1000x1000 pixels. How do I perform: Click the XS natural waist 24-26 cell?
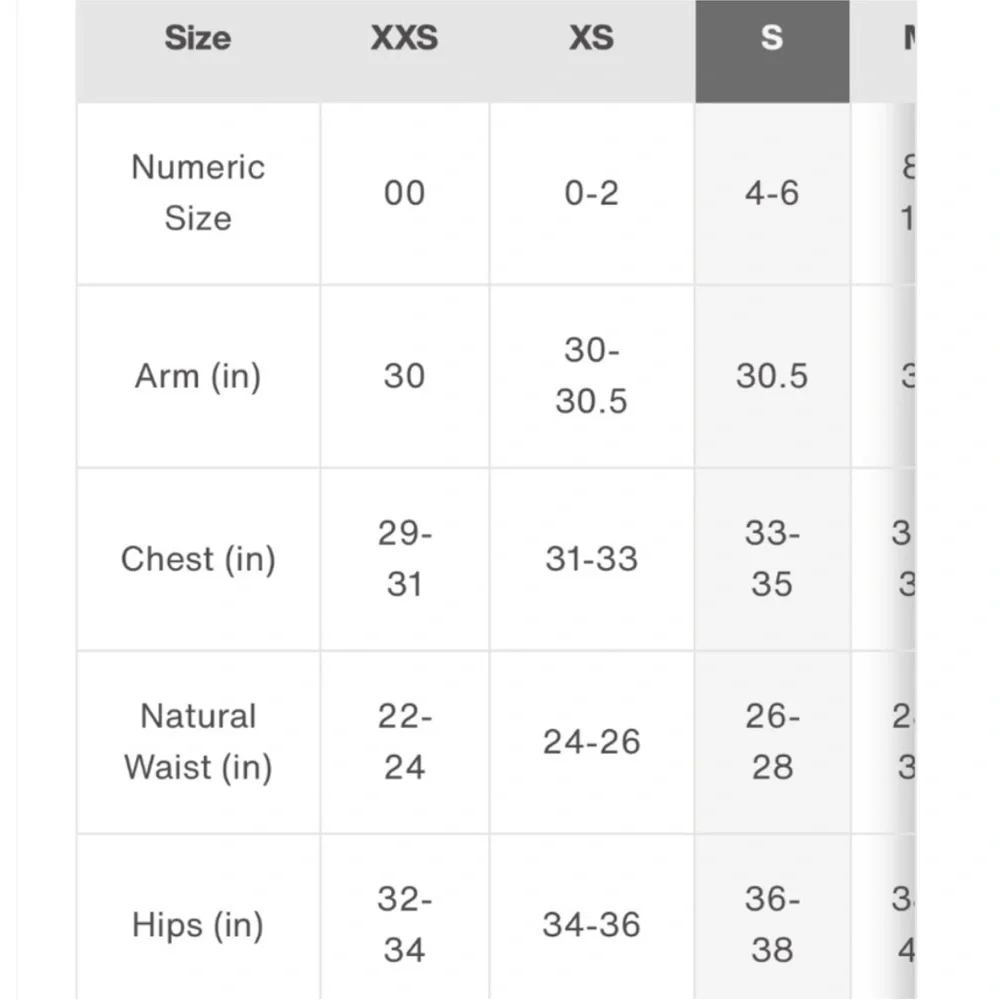click(x=591, y=742)
